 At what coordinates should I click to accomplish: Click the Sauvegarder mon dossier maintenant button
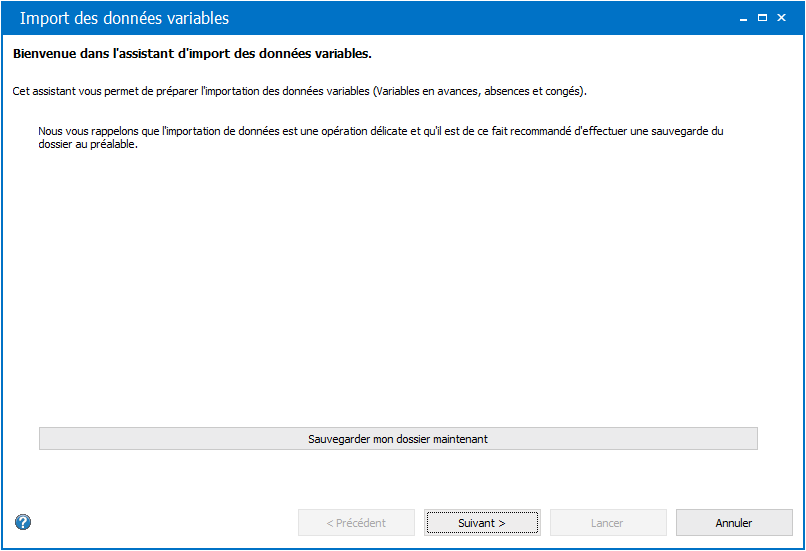[x=398, y=439]
